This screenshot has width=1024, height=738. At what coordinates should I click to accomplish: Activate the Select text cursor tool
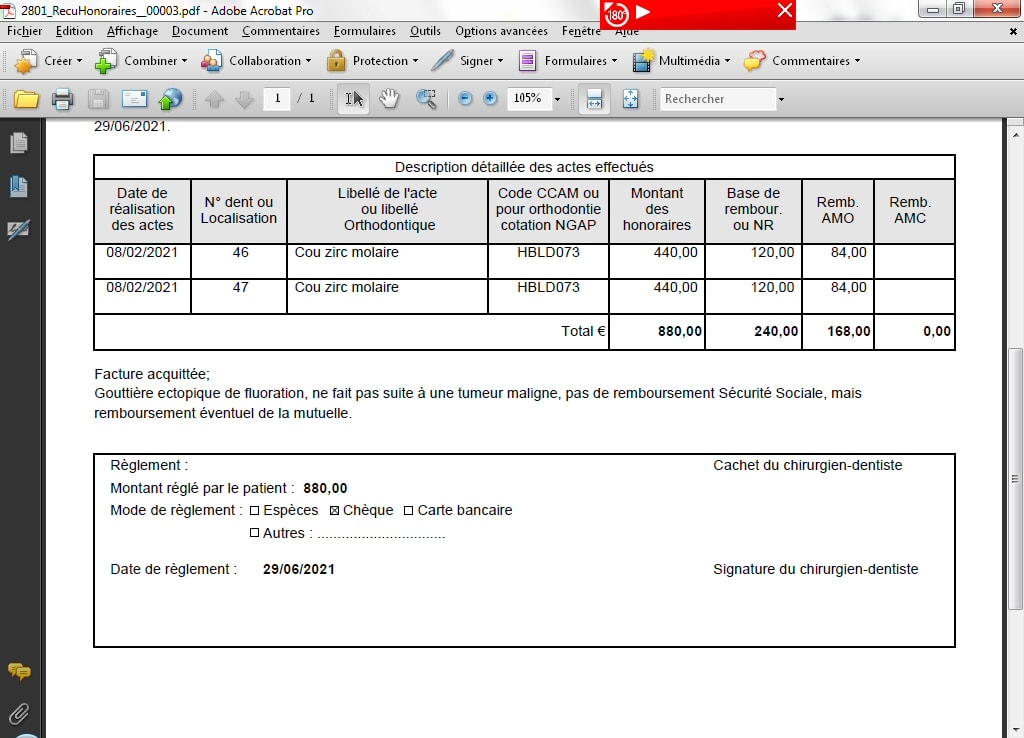353,99
